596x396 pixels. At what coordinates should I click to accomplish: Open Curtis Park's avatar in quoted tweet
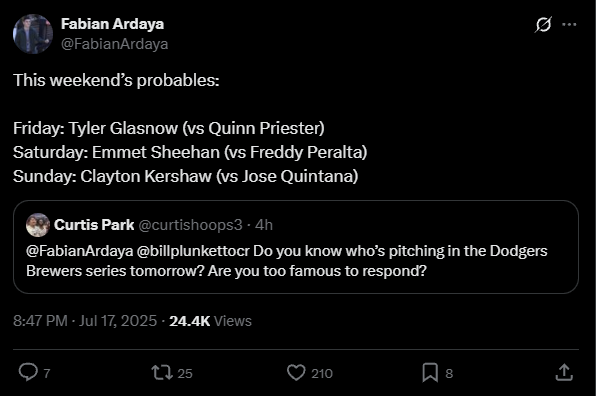38,225
